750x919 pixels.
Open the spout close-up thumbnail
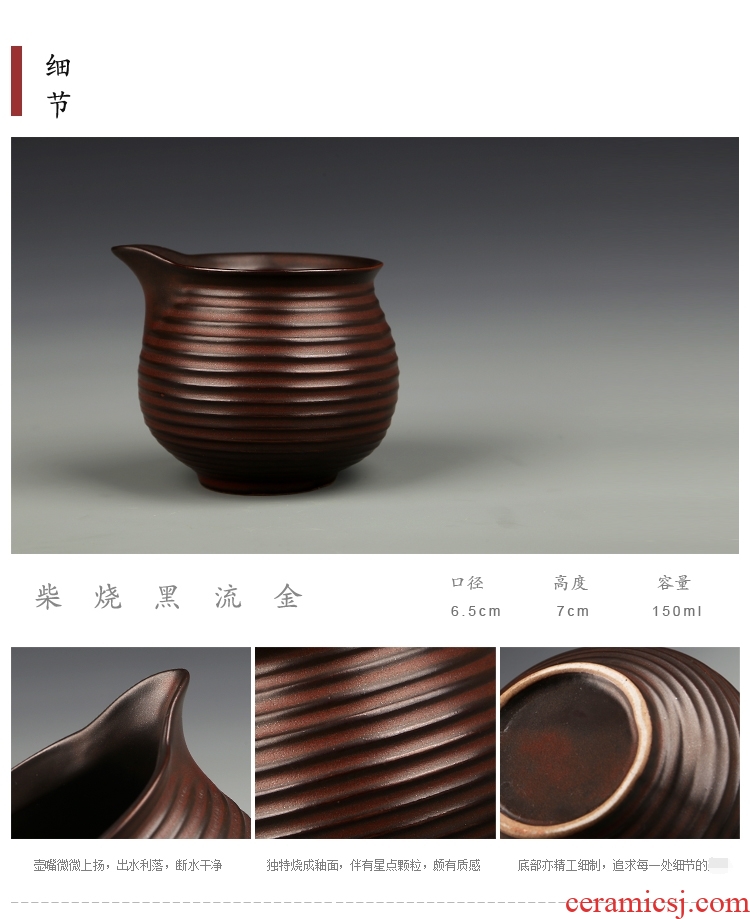pos(131,743)
